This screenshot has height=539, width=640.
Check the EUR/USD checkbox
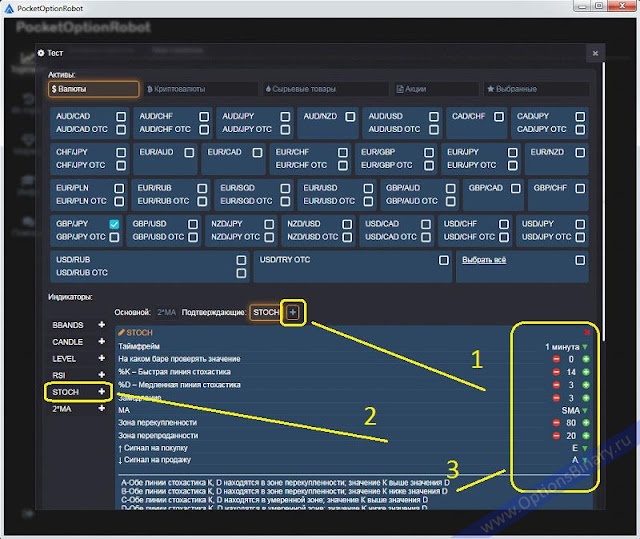[x=368, y=188]
